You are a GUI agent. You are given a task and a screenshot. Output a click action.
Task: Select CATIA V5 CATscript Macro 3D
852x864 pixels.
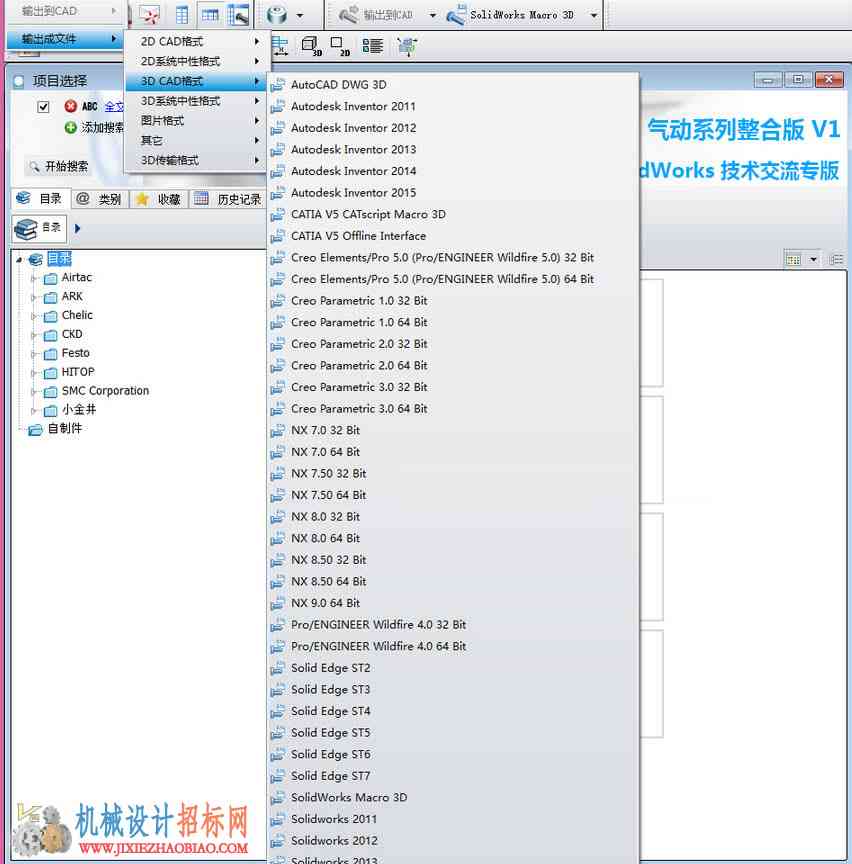[452, 214]
